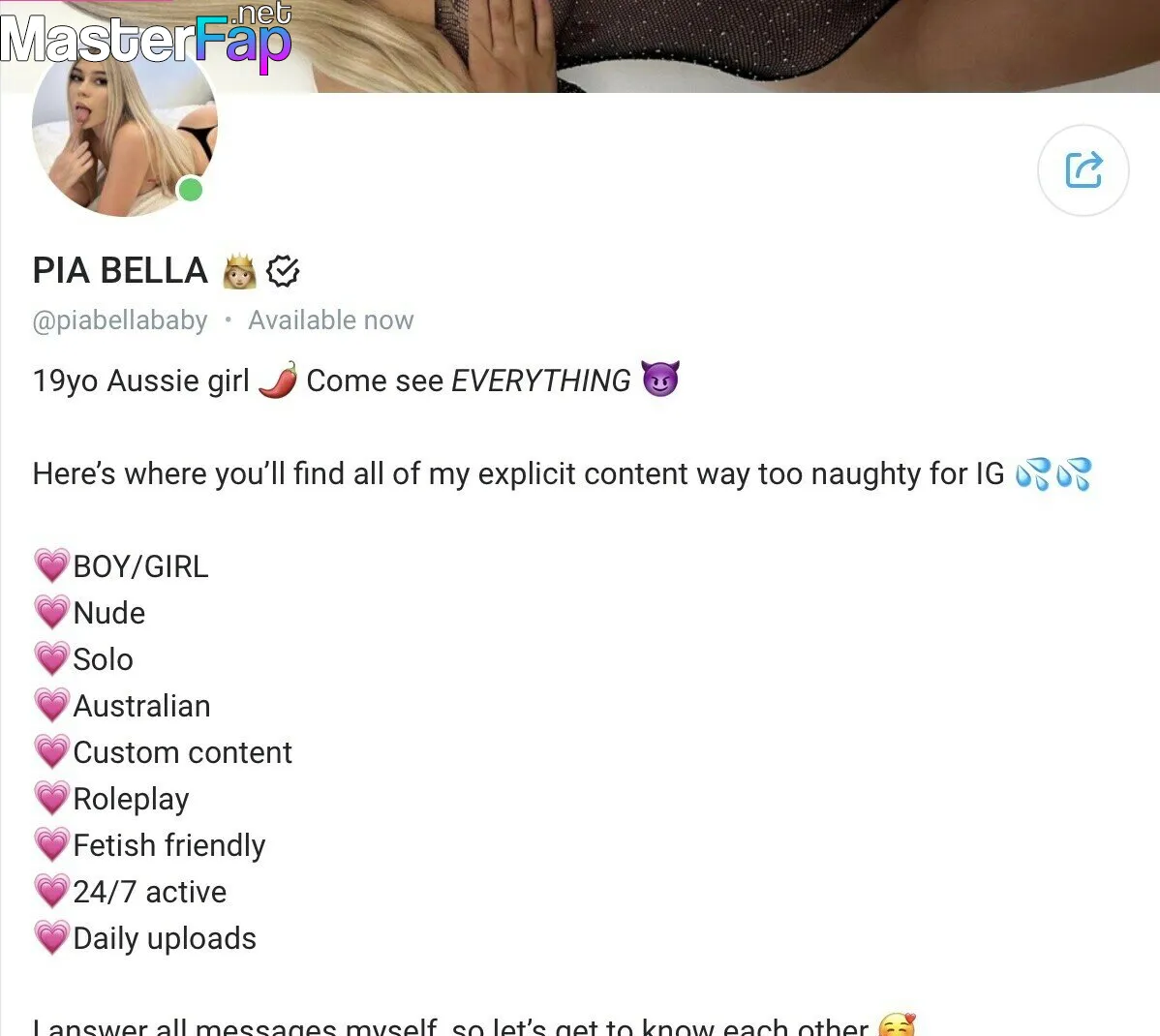Click the smiling face emoji at bottom
This screenshot has width=1160, height=1036.
[897, 1025]
